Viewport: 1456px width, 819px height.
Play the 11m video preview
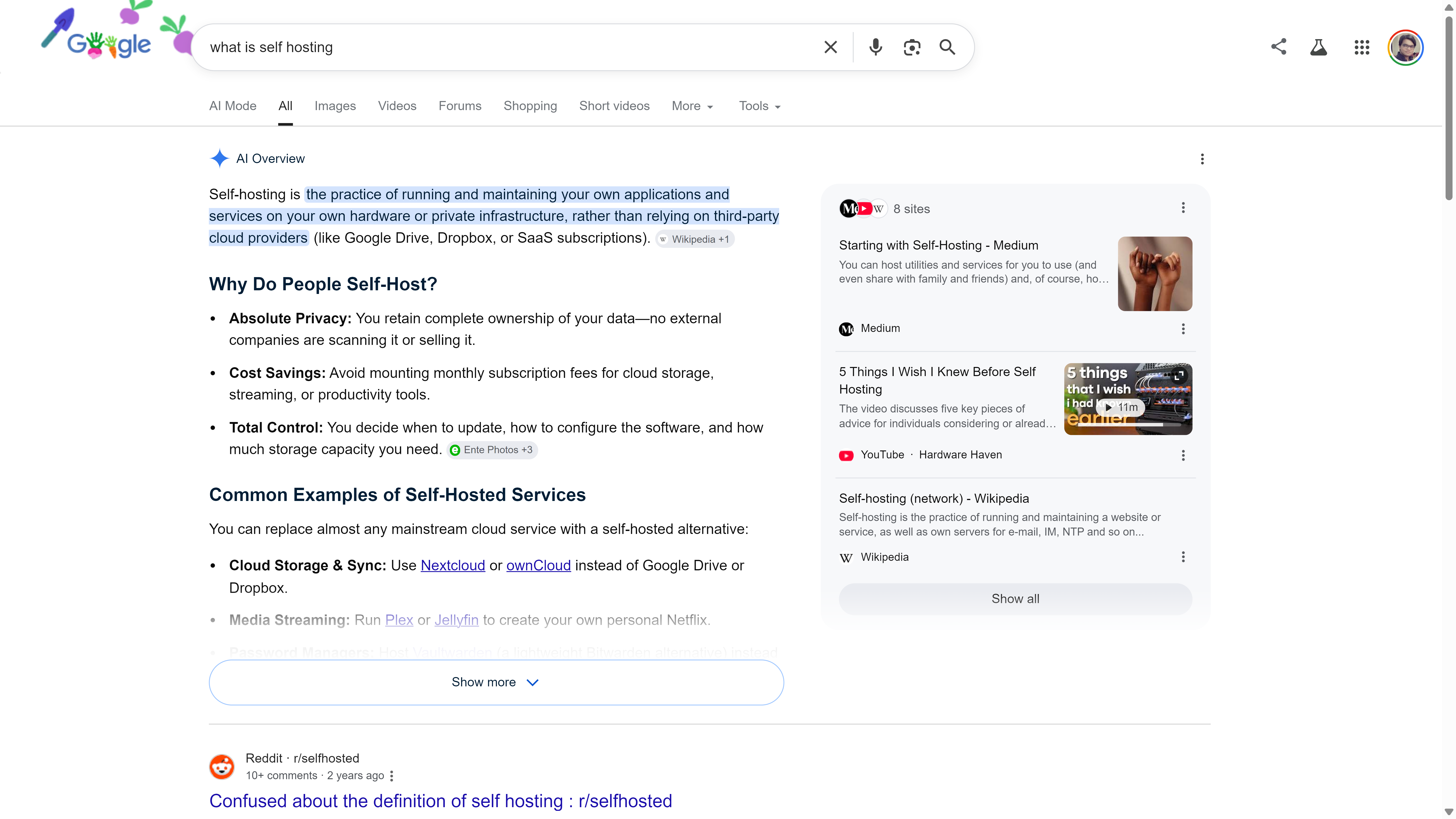click(x=1120, y=407)
